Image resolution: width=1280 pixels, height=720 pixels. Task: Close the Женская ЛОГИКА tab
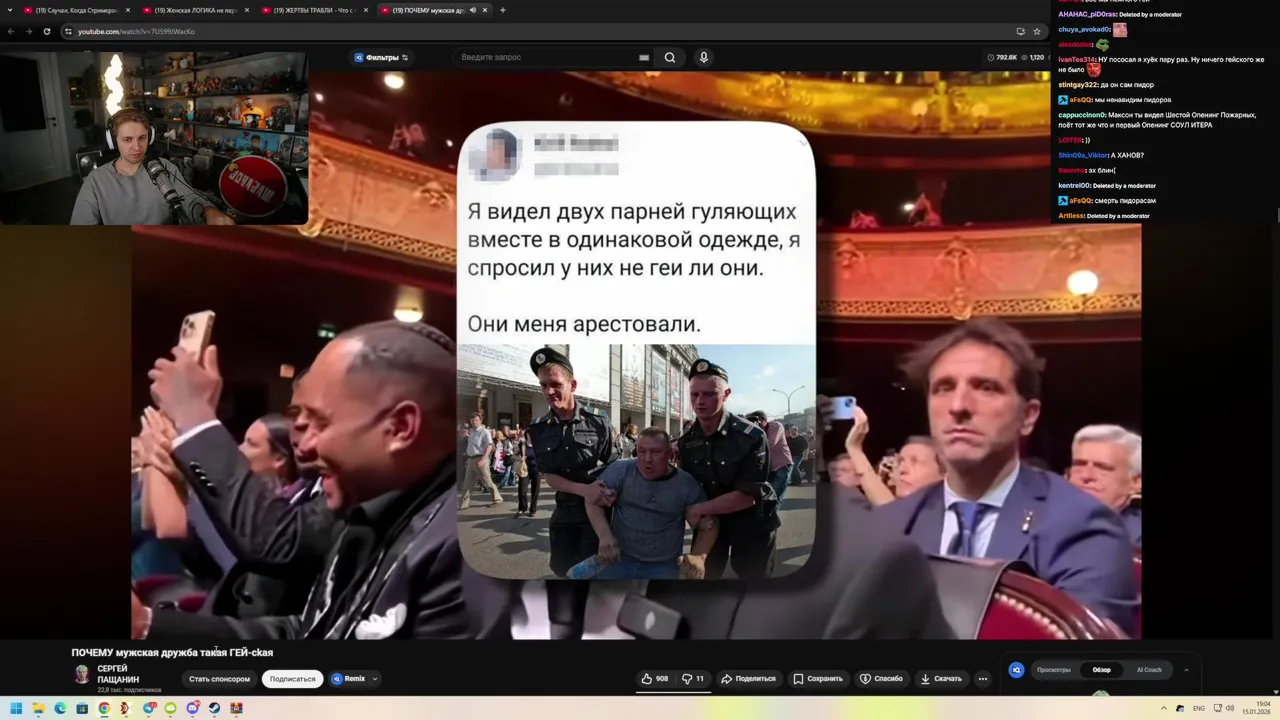click(x=246, y=10)
